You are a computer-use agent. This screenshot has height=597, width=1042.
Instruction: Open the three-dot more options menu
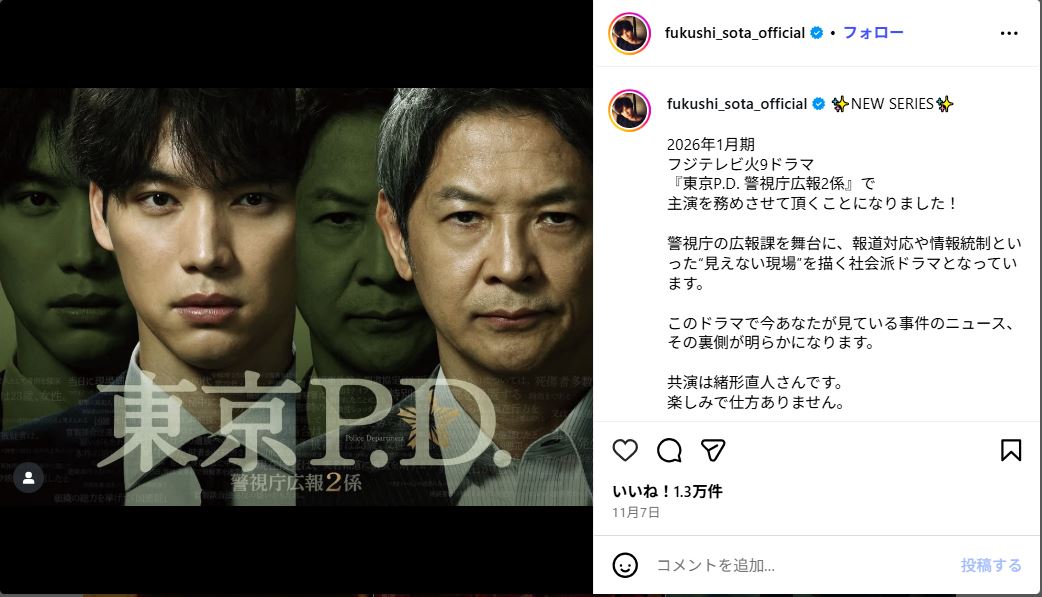[1009, 33]
